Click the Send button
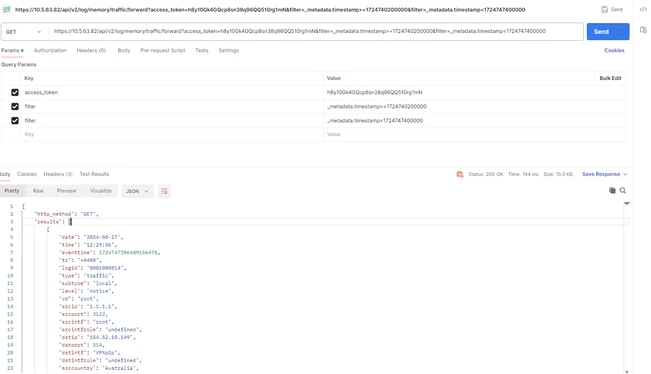The width and height of the screenshot is (651, 374). click(607, 32)
